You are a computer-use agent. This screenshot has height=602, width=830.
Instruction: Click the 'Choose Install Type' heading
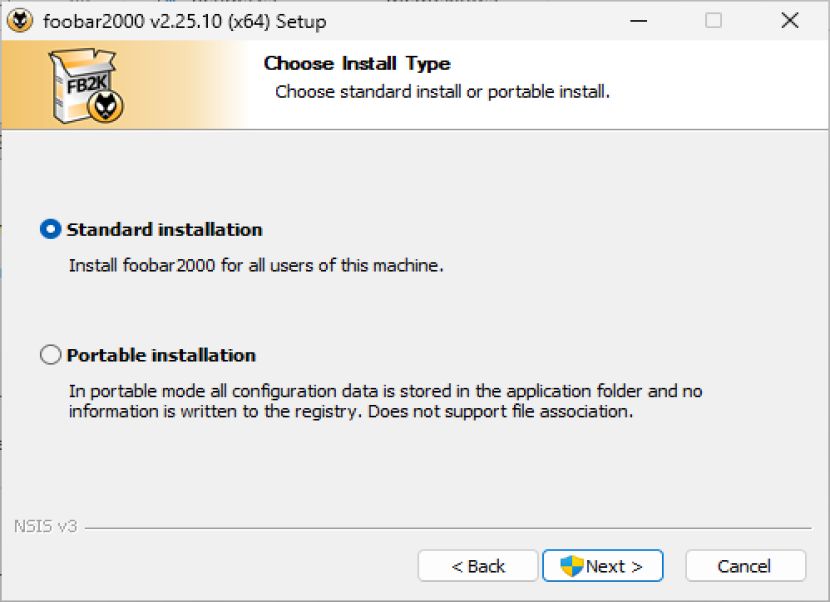(357, 64)
